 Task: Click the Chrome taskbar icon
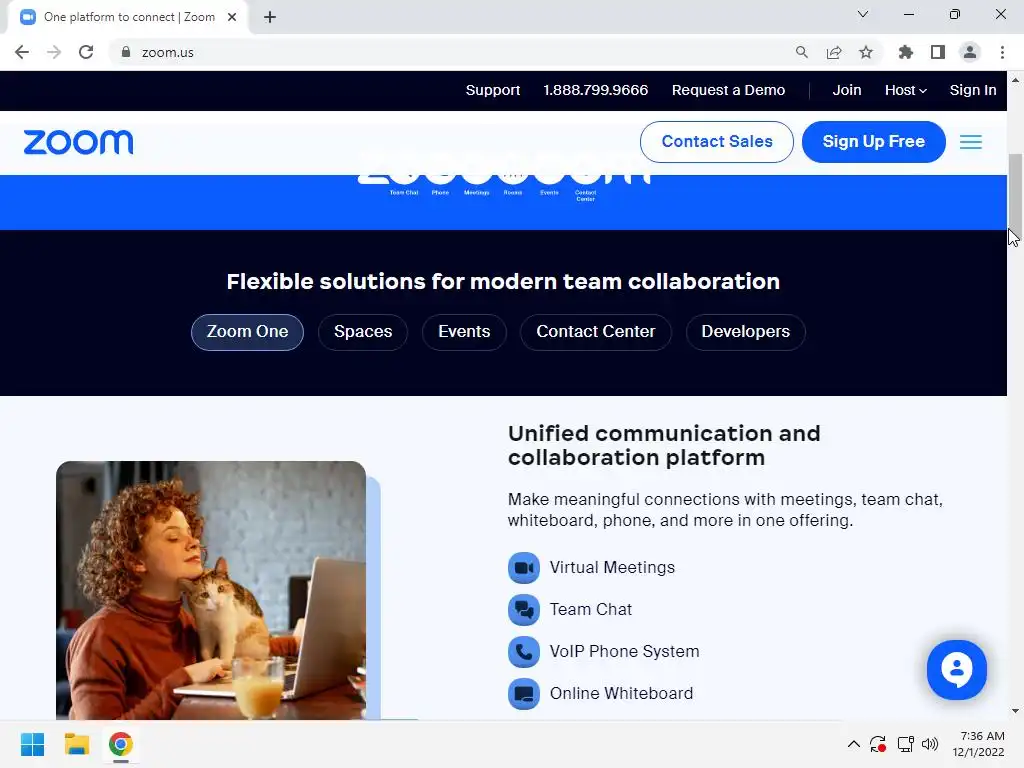[x=120, y=744]
